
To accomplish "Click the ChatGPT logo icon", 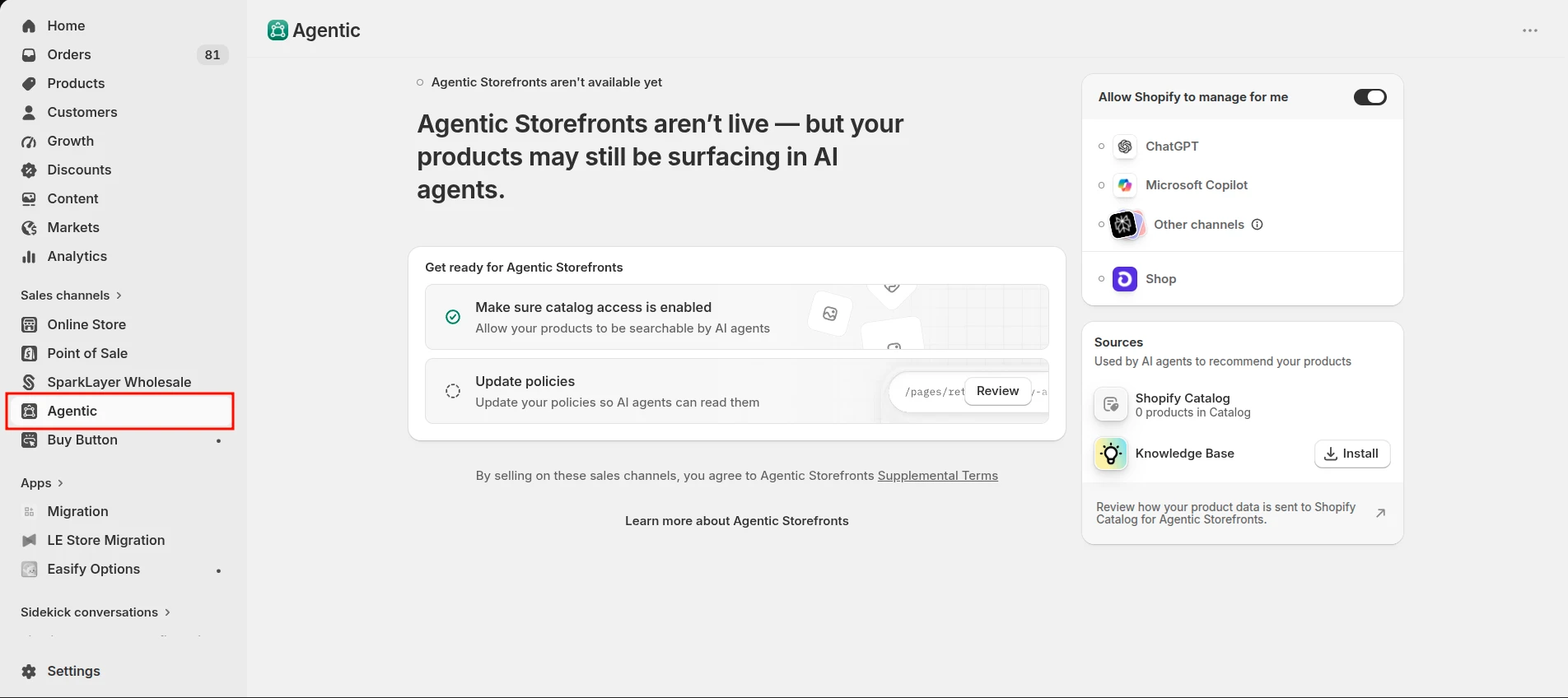I will (1125, 147).
